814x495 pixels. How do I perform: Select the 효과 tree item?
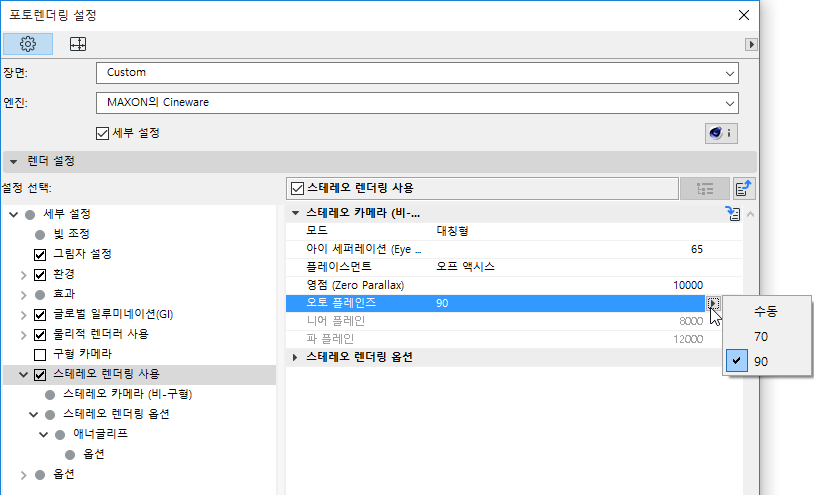[64, 294]
